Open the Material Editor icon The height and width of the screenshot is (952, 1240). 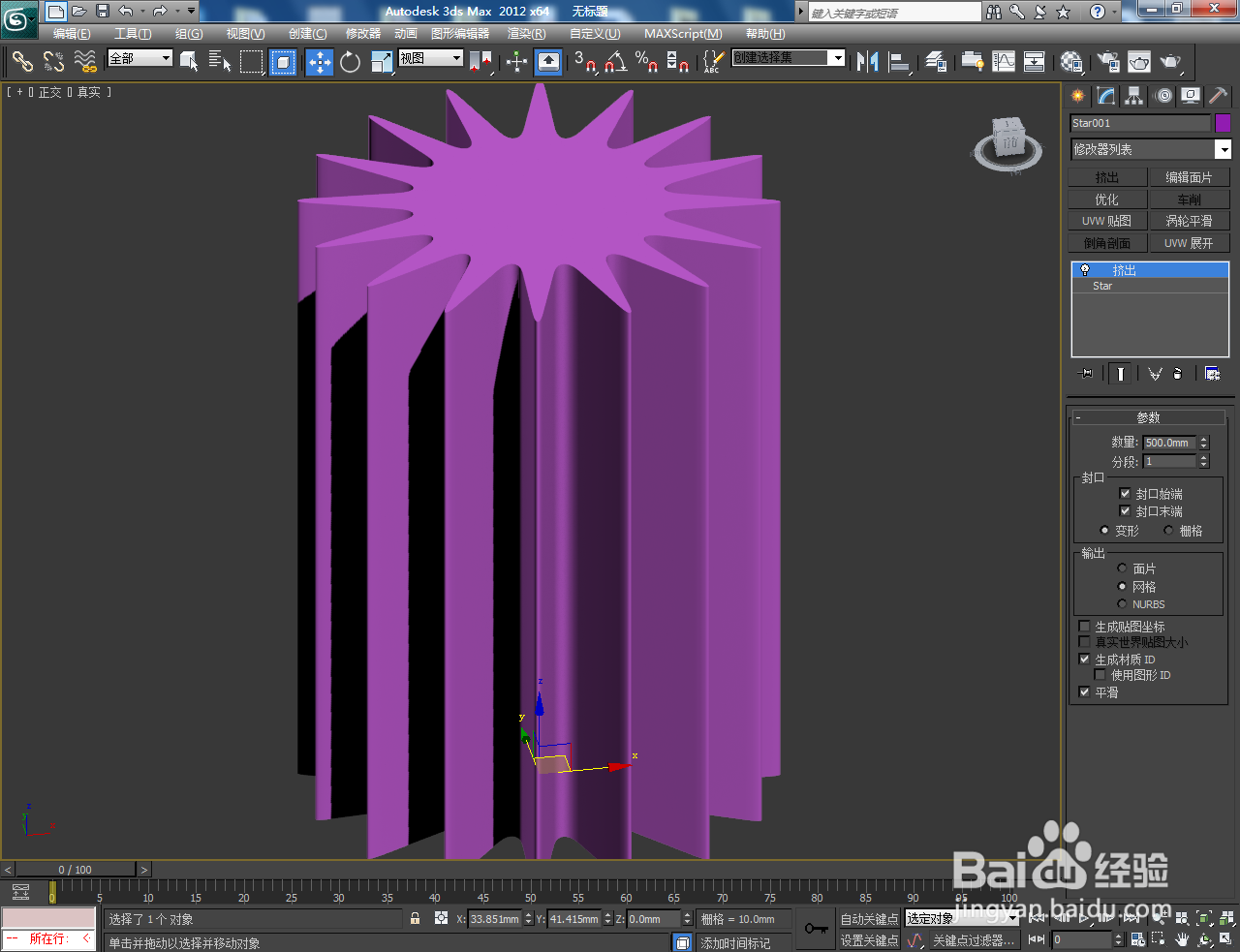pos(1070,62)
